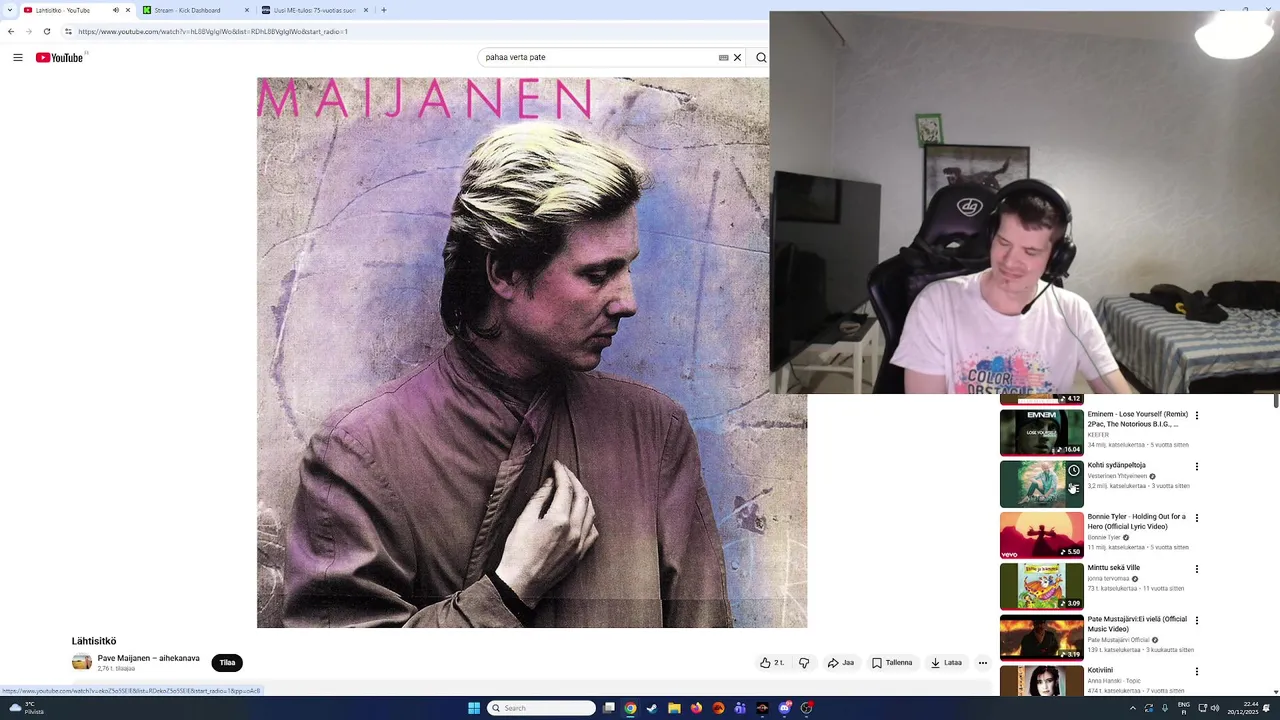Click the Windows taskbar search box

[x=541, y=708]
